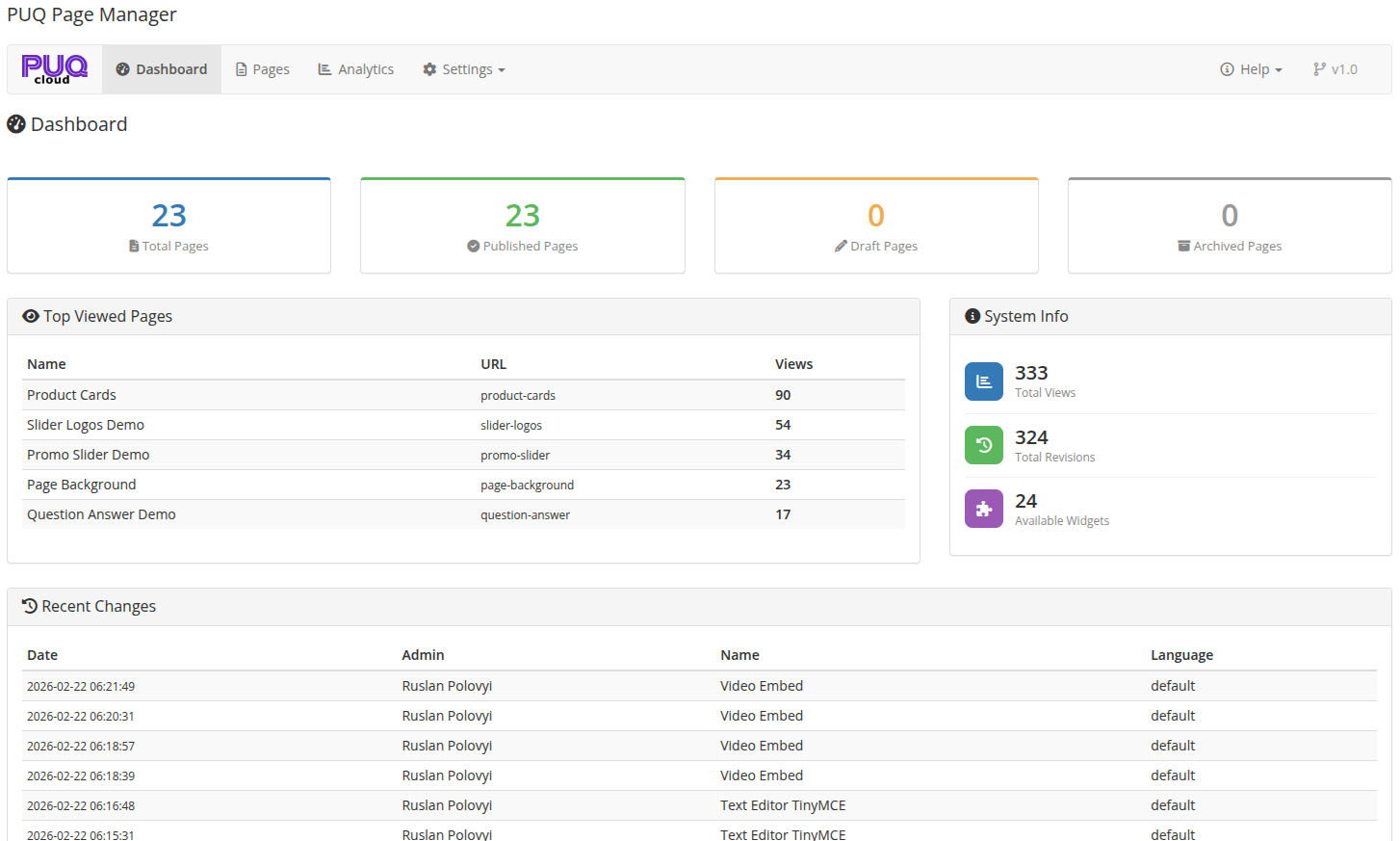The width and height of the screenshot is (1400, 841).
Task: Select the Dashboard navigation item
Action: 162,68
